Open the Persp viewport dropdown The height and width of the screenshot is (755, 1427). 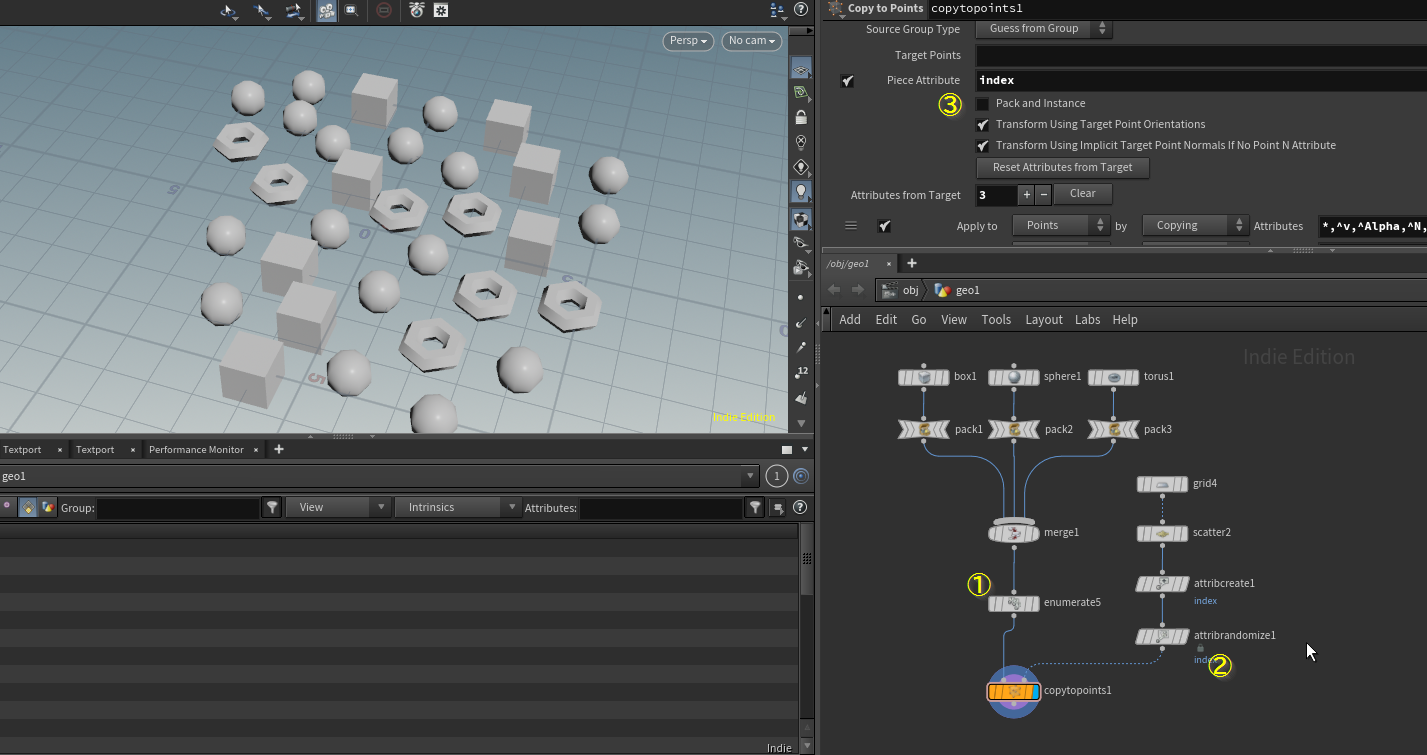click(688, 41)
